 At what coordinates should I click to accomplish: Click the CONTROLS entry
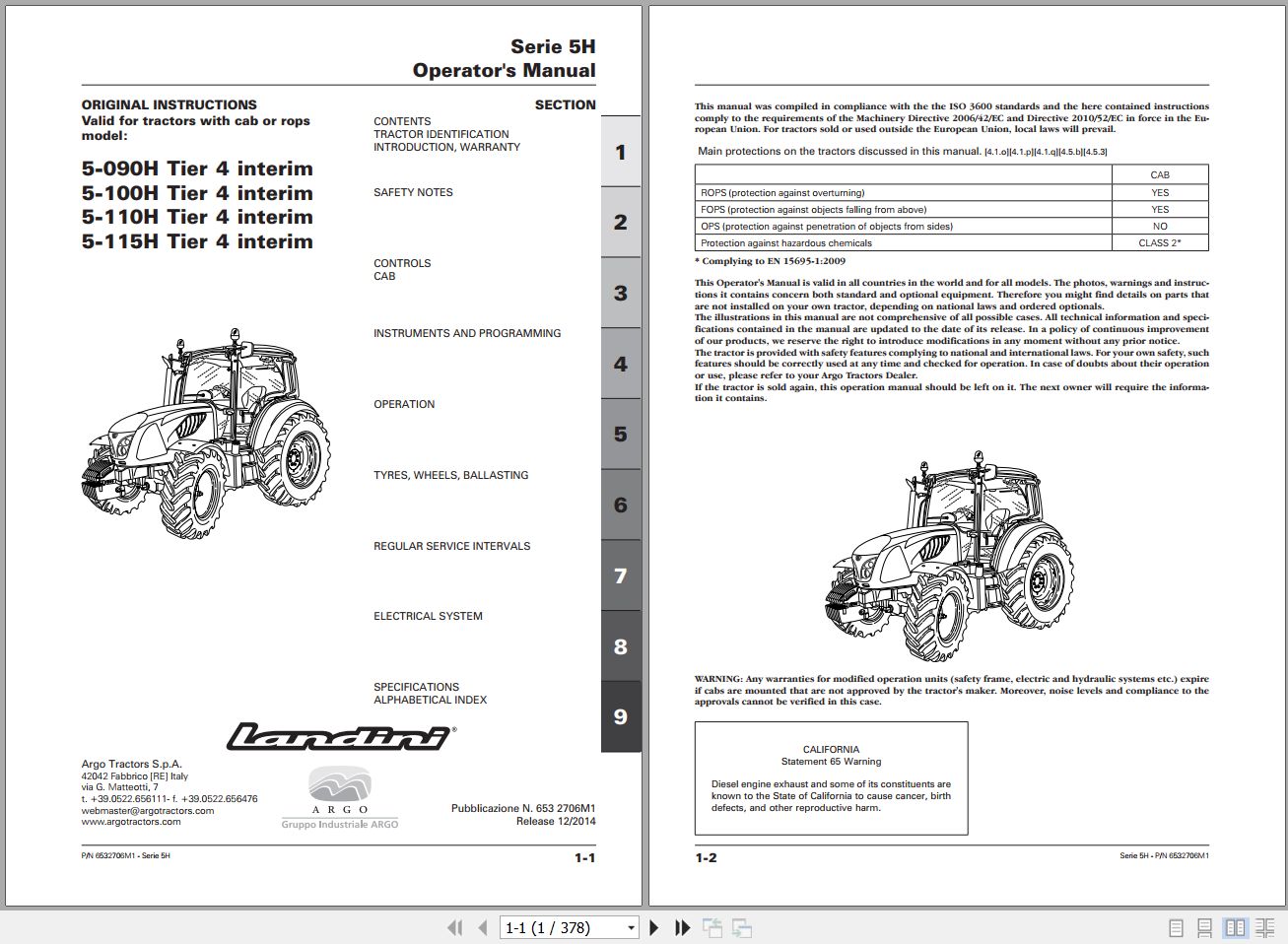coord(402,263)
